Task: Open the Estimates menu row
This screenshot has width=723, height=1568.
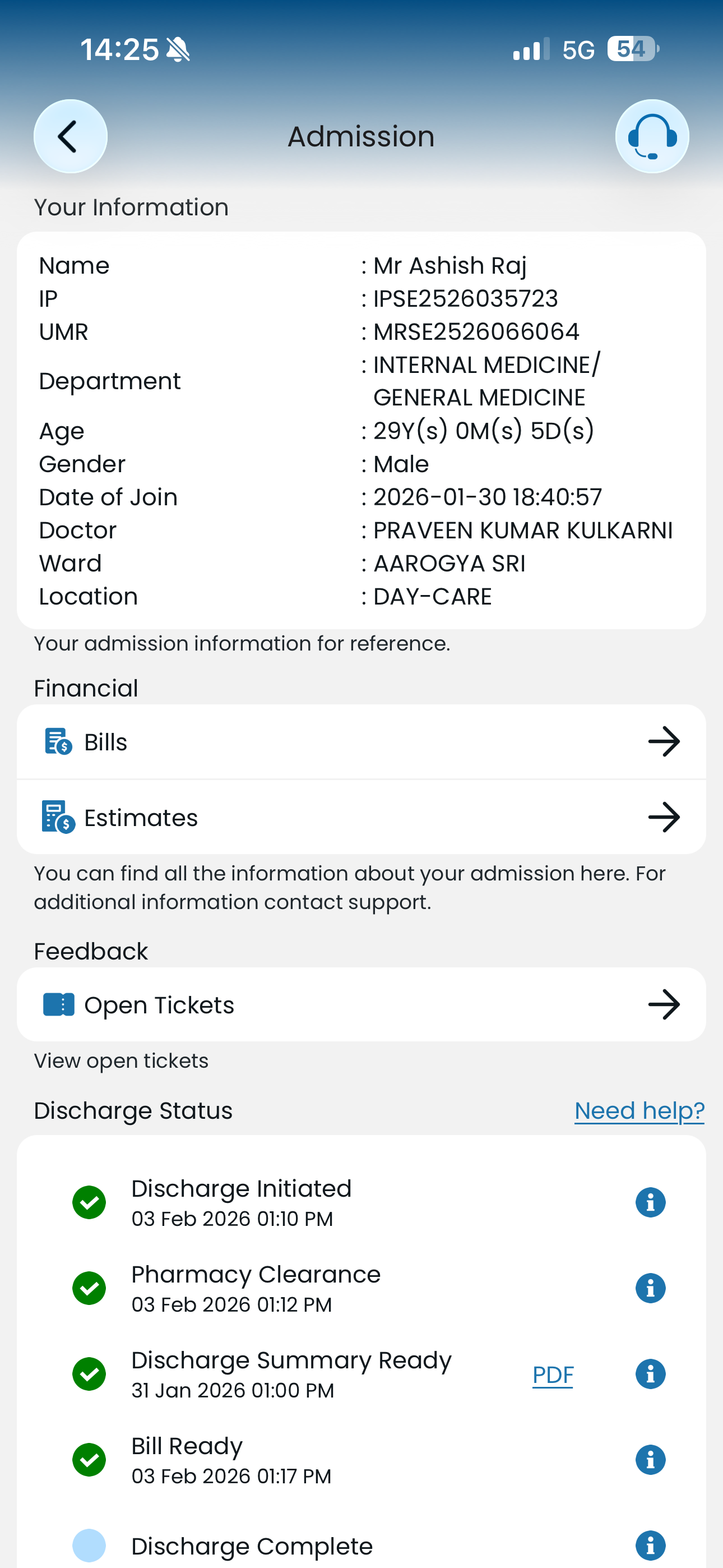Action: pyautogui.click(x=361, y=817)
